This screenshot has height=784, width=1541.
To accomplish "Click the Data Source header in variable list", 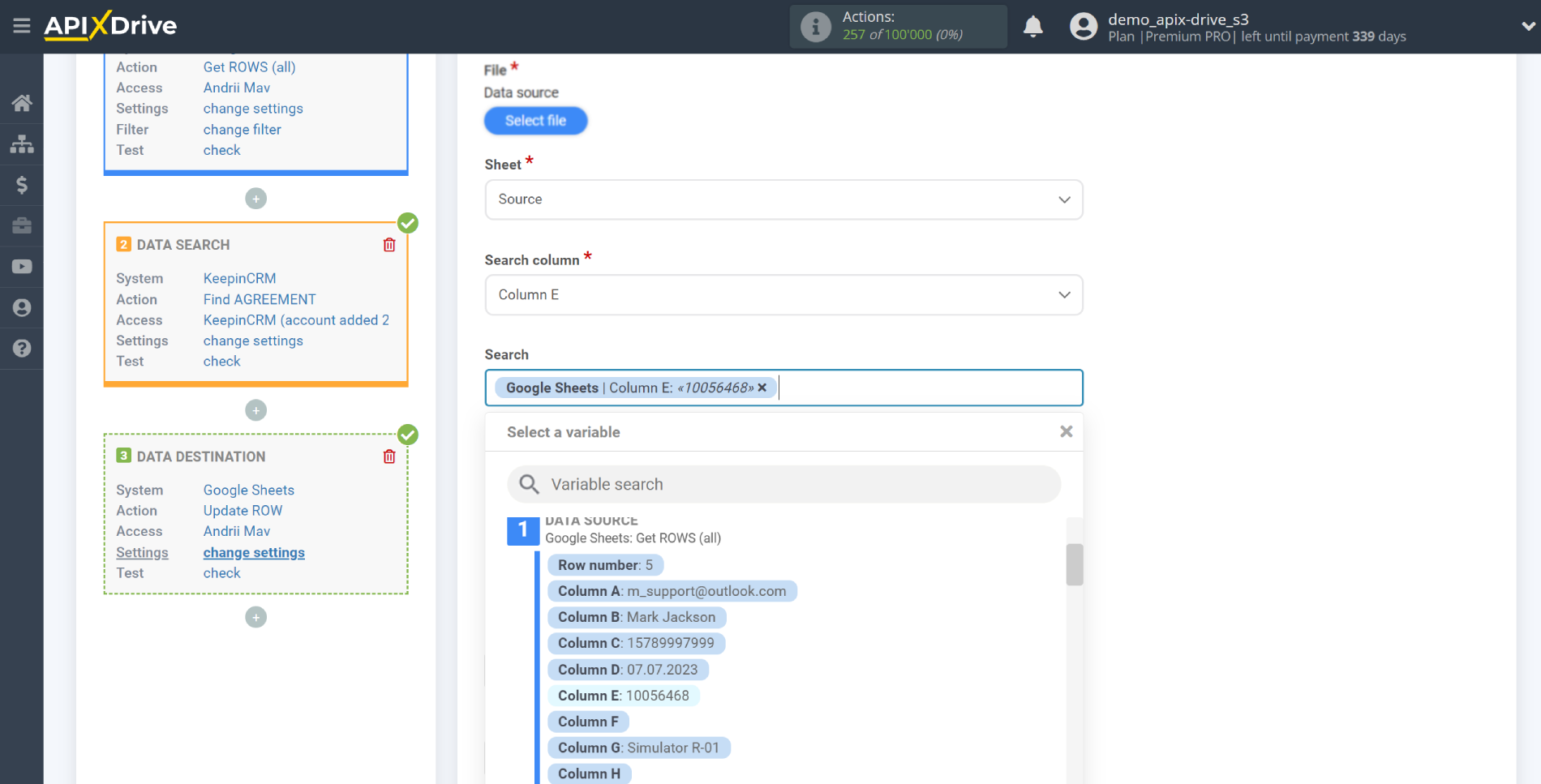I will pos(591,521).
